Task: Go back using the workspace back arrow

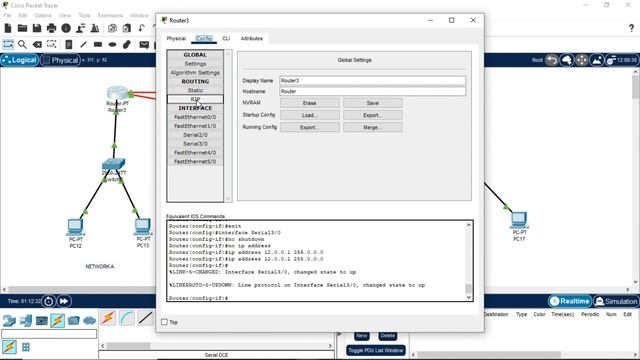Action: pos(552,60)
